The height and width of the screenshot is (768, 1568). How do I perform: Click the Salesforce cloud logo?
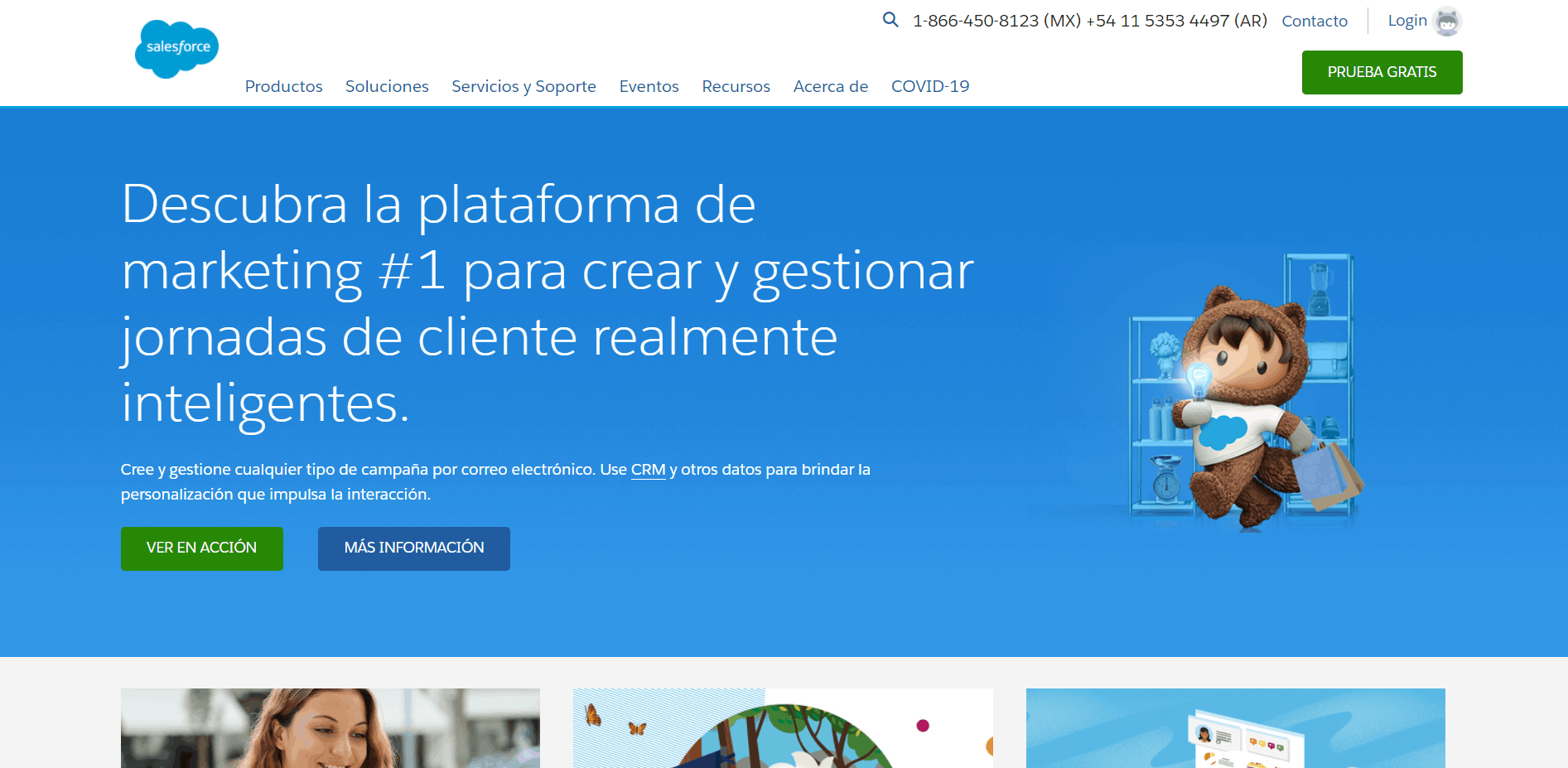click(x=176, y=49)
